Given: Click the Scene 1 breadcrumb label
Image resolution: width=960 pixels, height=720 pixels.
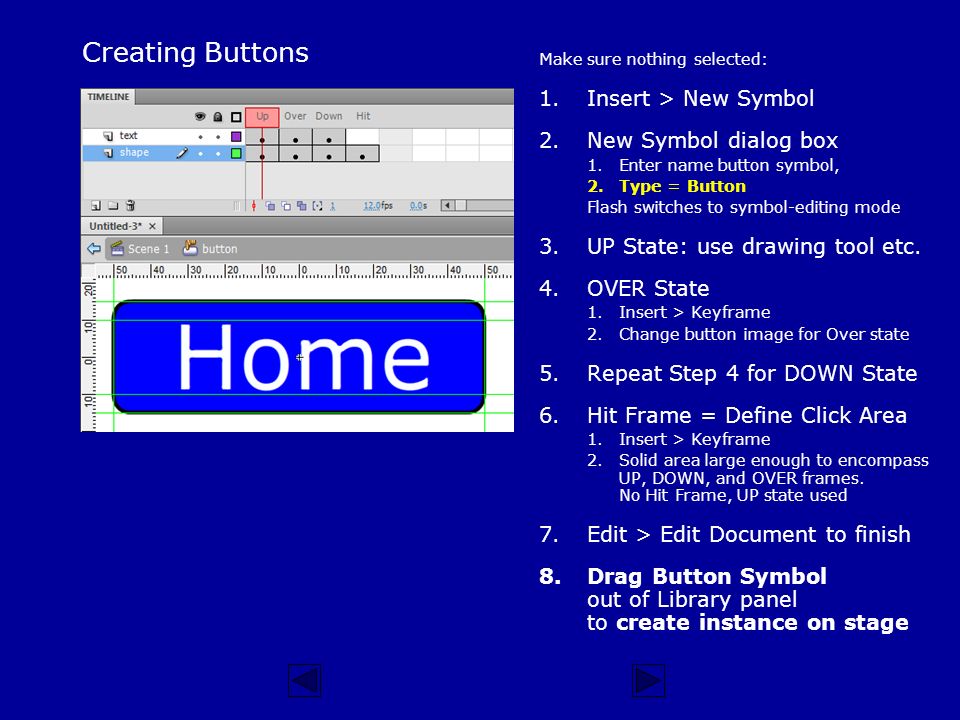Looking at the screenshot, I should [x=148, y=249].
